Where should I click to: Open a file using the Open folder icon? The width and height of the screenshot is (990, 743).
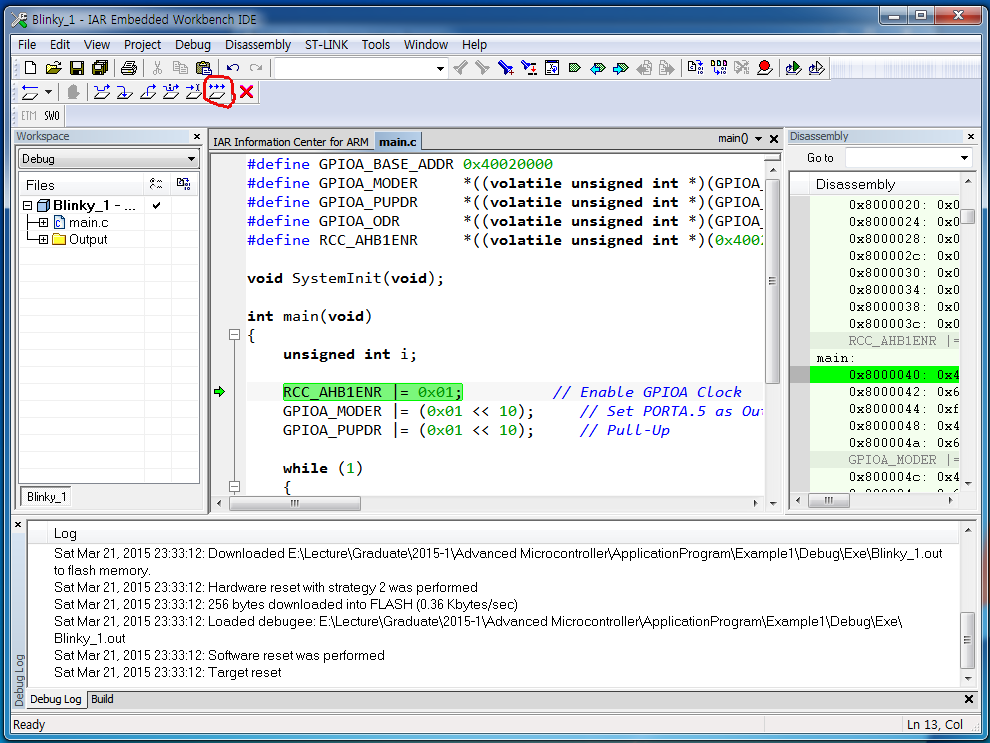click(x=54, y=68)
